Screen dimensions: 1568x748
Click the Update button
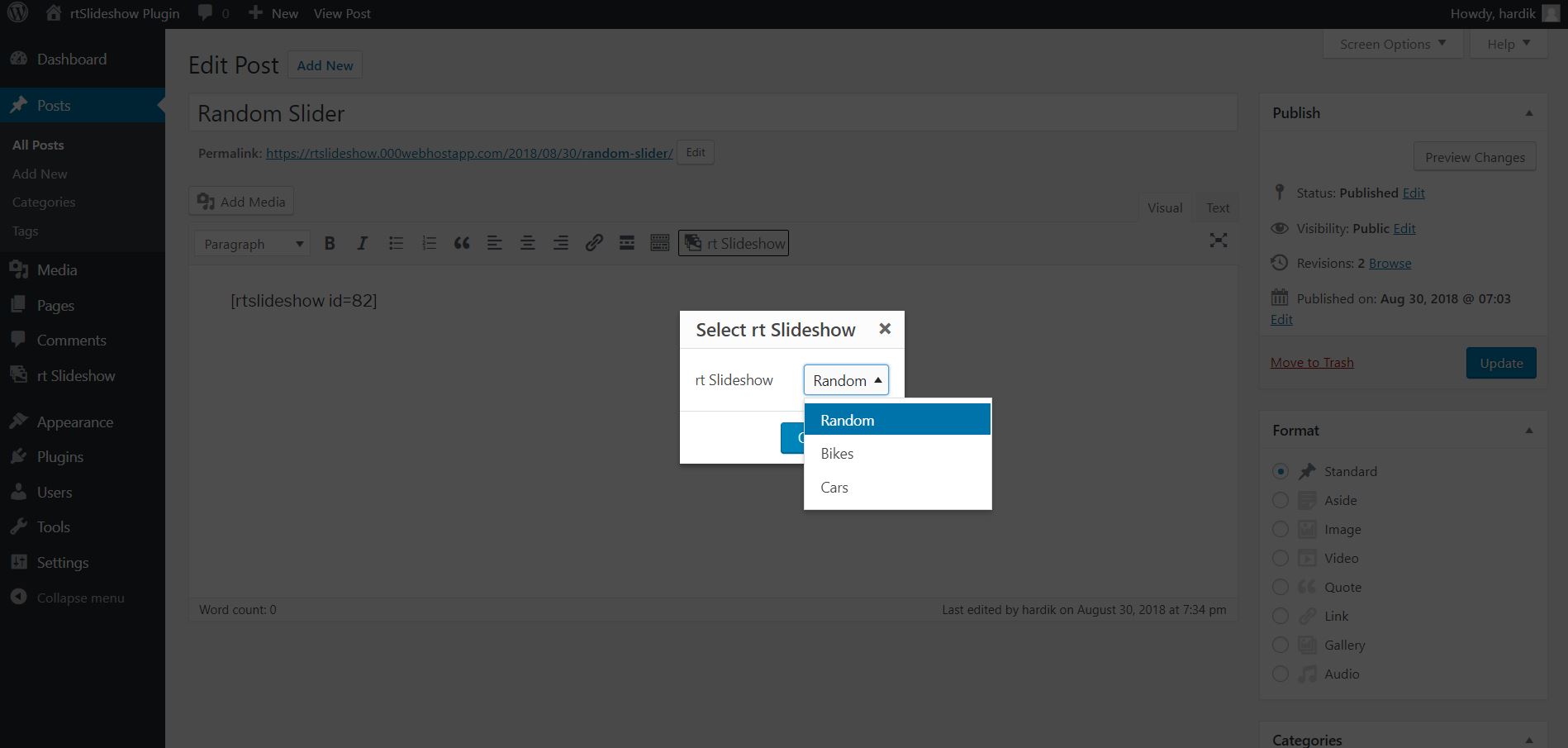coord(1500,362)
